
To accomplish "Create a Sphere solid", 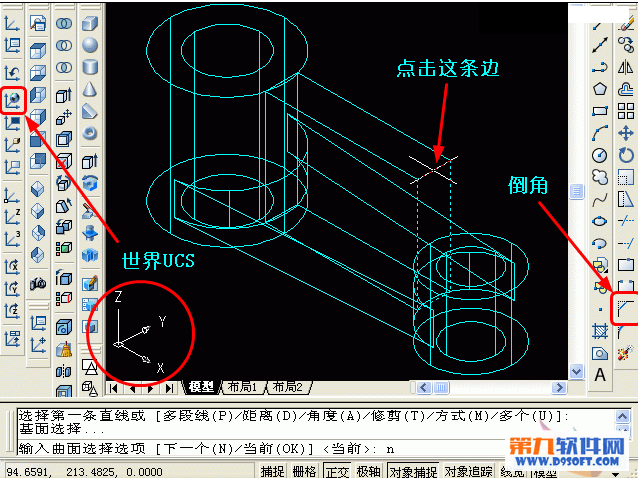I will [90, 45].
